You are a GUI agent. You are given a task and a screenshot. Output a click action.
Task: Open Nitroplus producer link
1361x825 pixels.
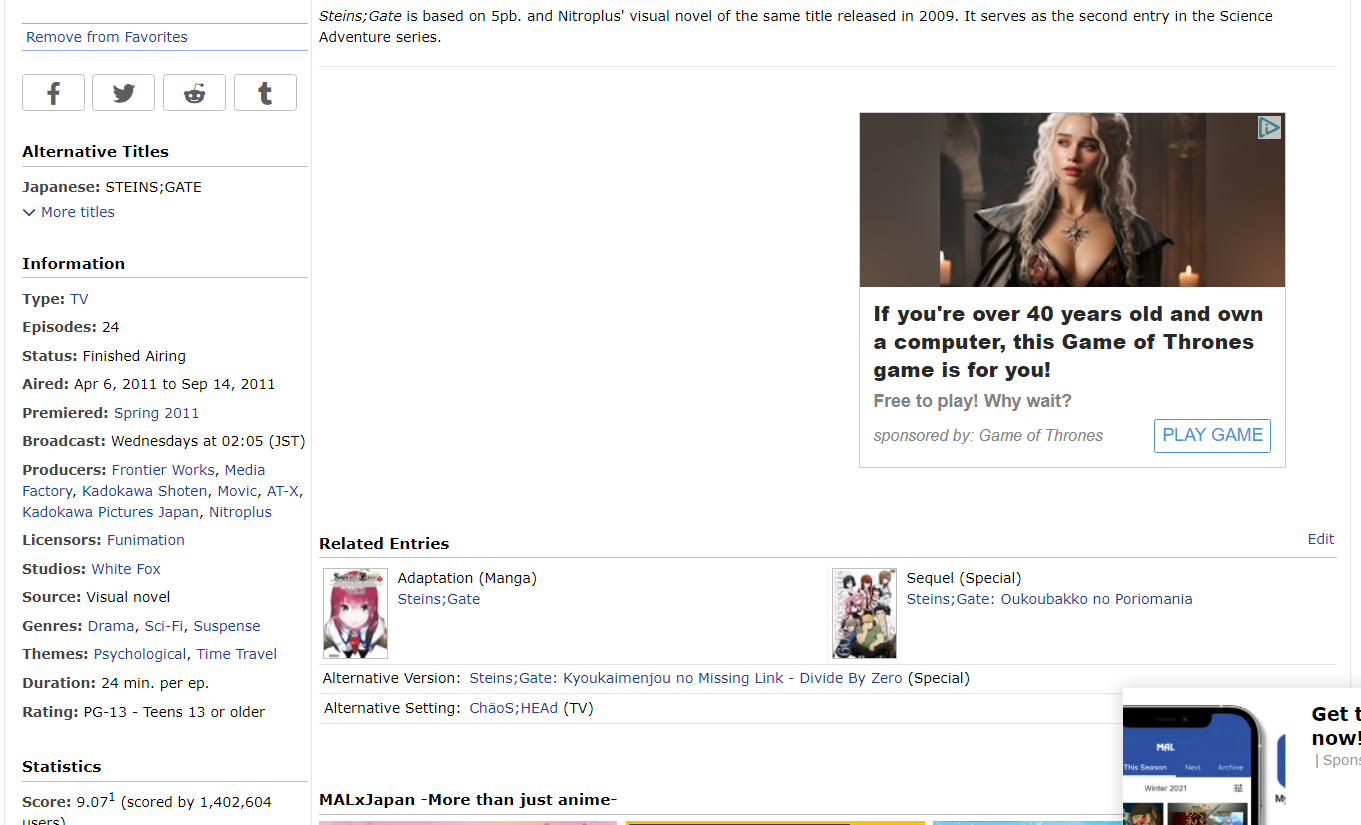click(240, 512)
